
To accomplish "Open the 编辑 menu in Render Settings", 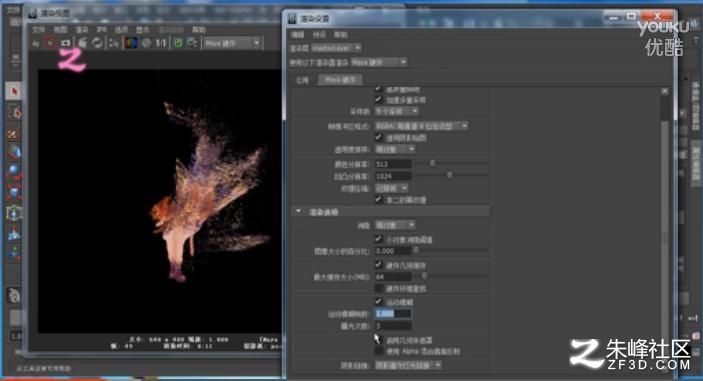I will click(297, 35).
